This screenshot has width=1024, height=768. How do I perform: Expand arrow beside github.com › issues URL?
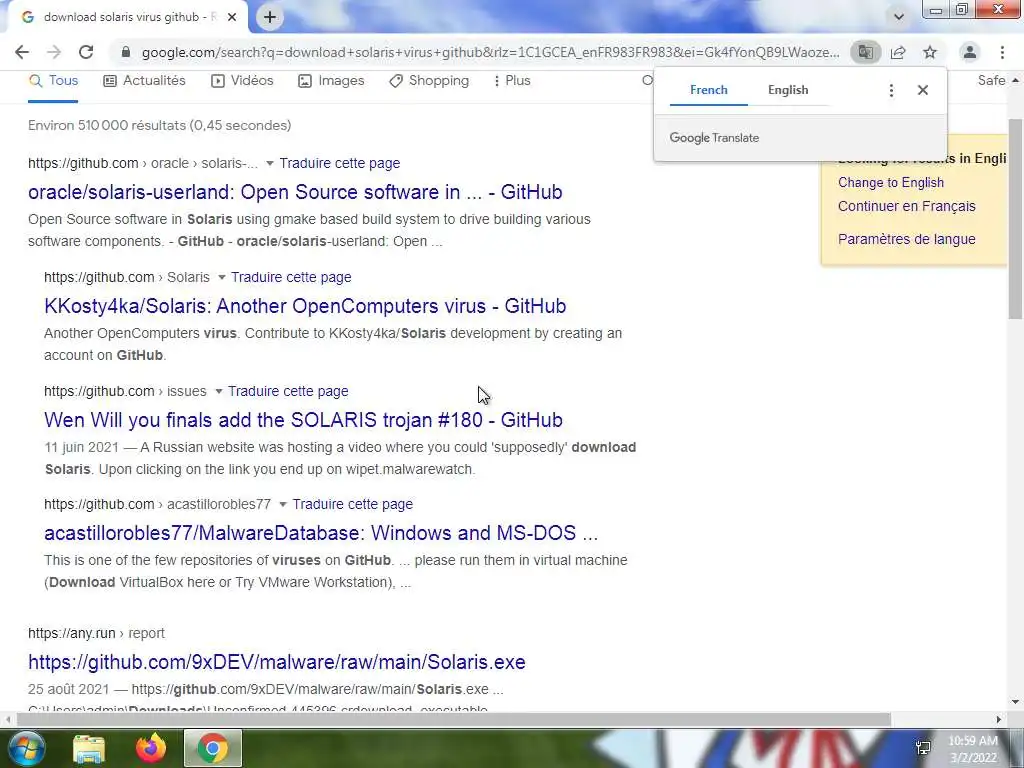click(219, 392)
